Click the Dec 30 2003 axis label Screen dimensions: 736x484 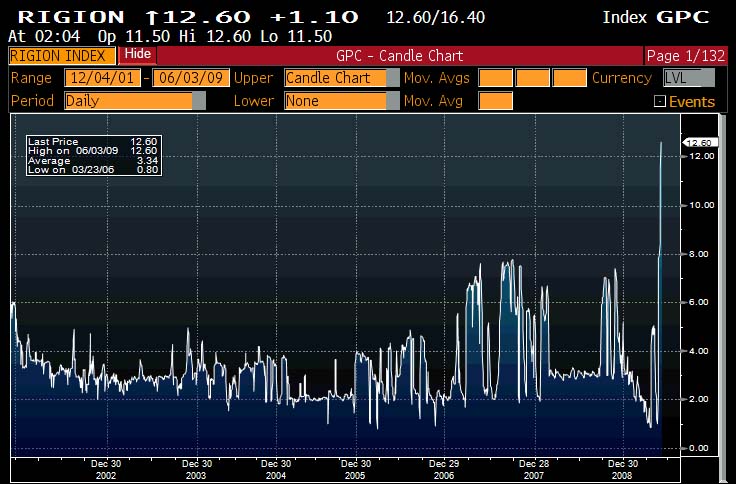[196, 469]
